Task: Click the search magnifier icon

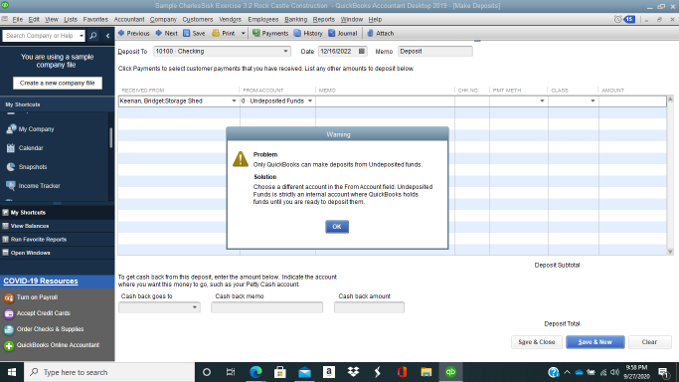Action: tap(93, 36)
